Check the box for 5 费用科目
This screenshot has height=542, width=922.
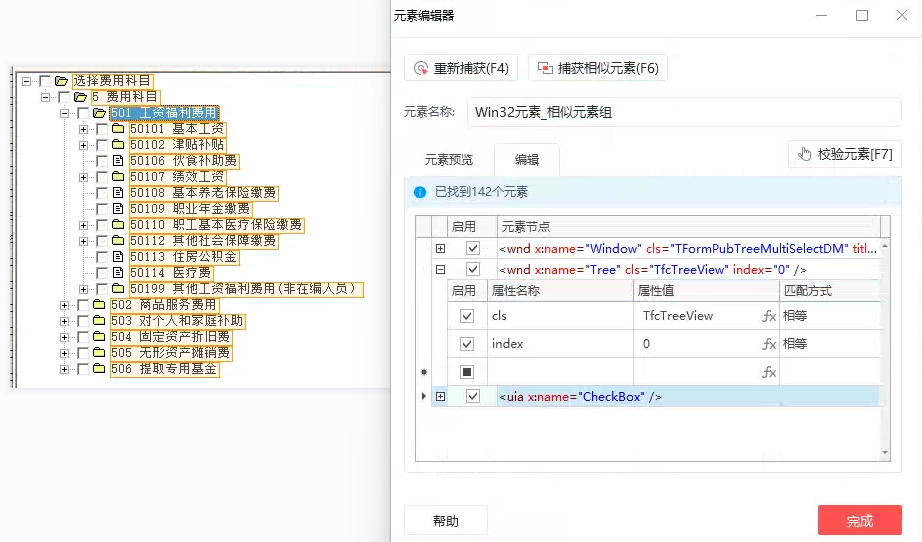pyautogui.click(x=64, y=97)
